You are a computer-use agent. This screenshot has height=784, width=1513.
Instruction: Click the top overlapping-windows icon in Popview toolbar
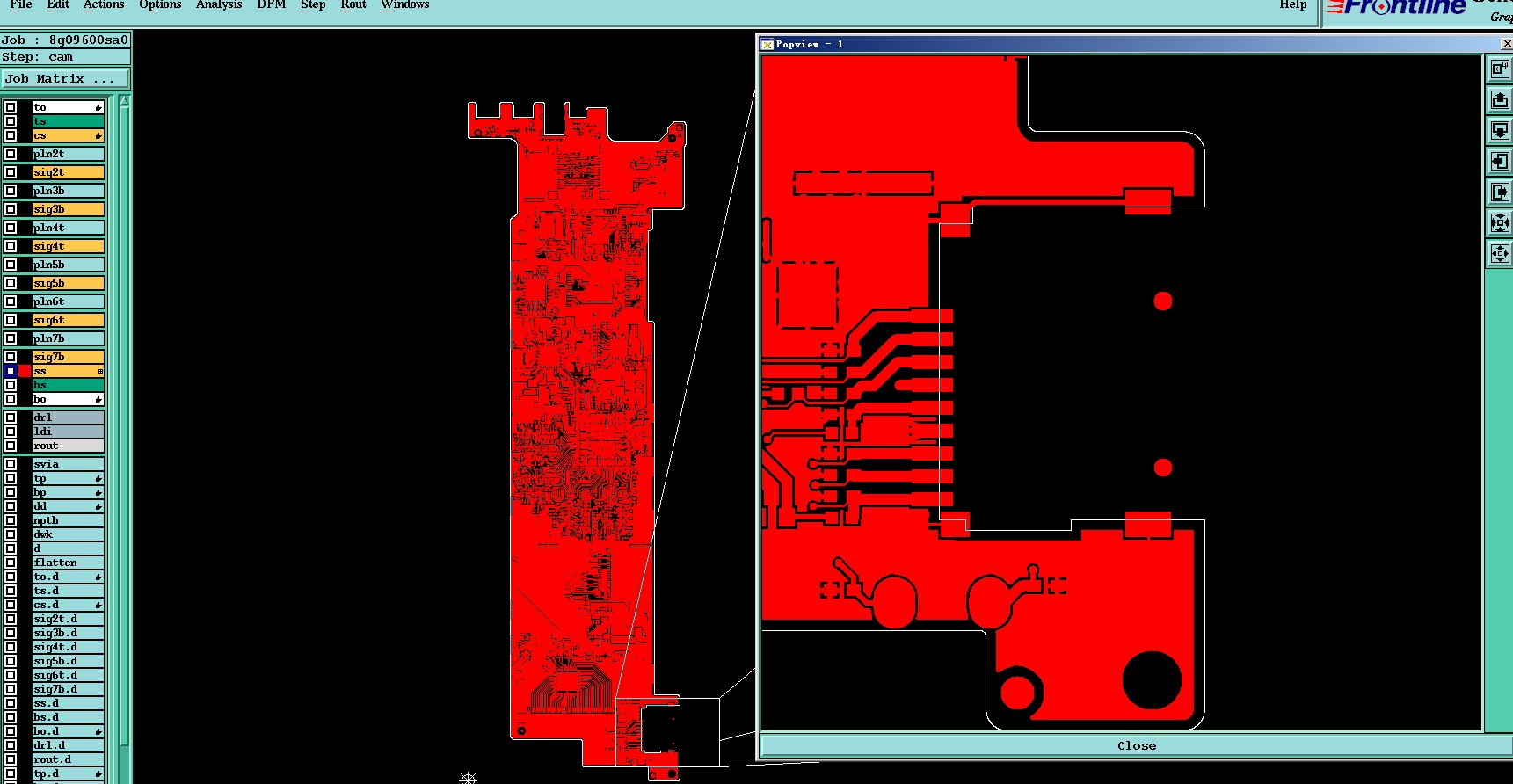(x=1500, y=69)
